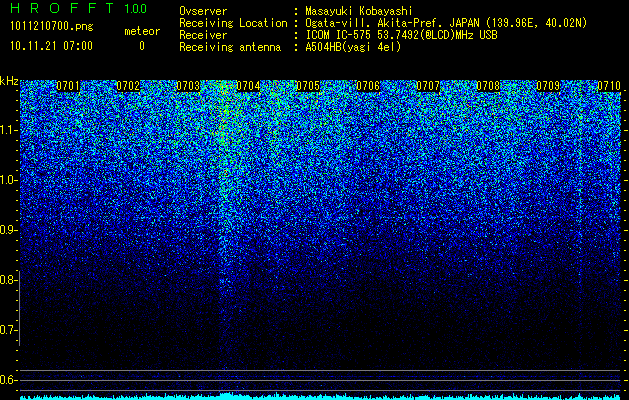Image resolution: width=629 pixels, height=400 pixels.
Task: Click the Receiving Location label
Action: 233,23
